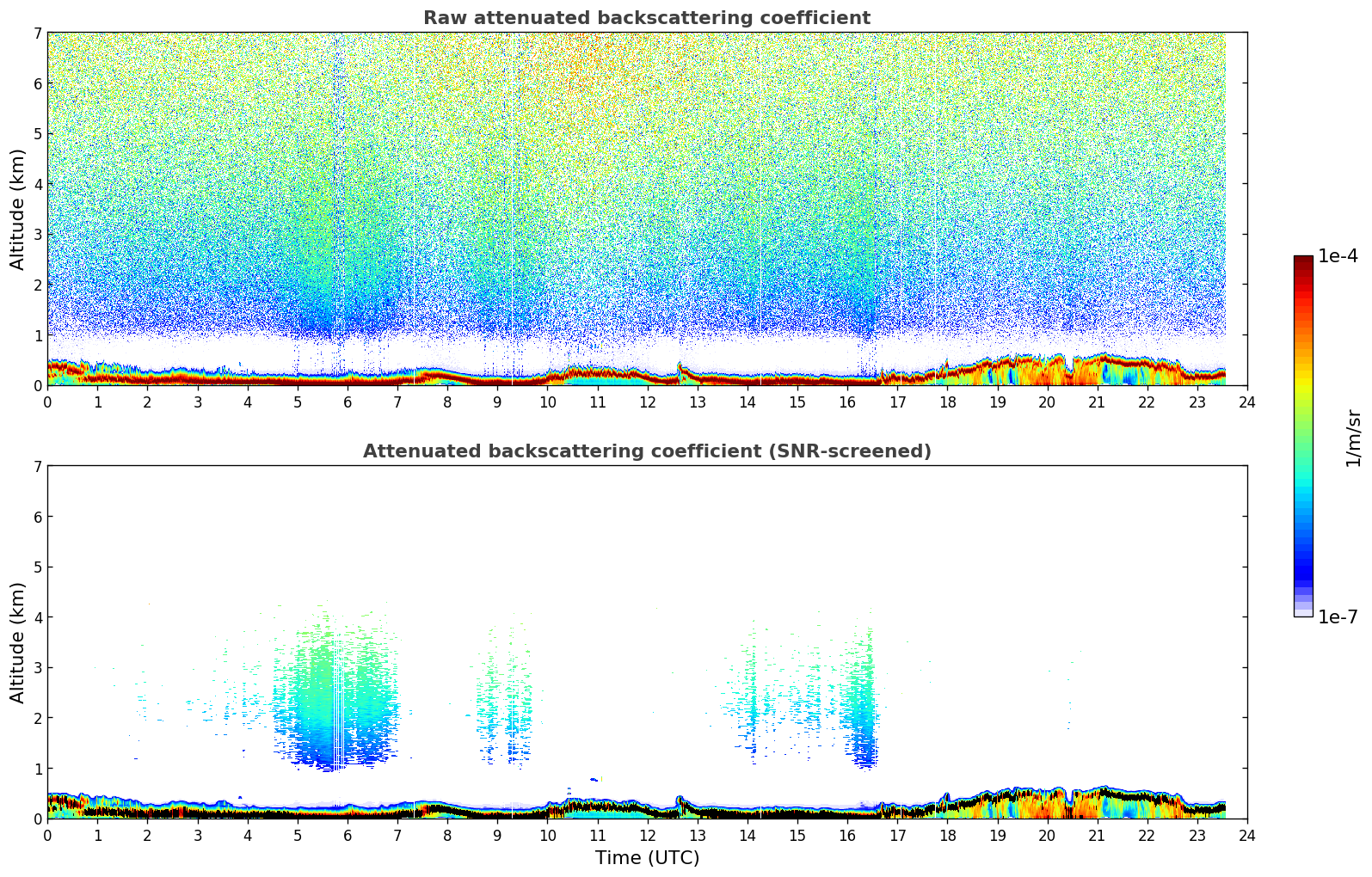Click altitude tick '2' on the SNR-screened plot
The image size is (1372, 877).
click(37, 718)
